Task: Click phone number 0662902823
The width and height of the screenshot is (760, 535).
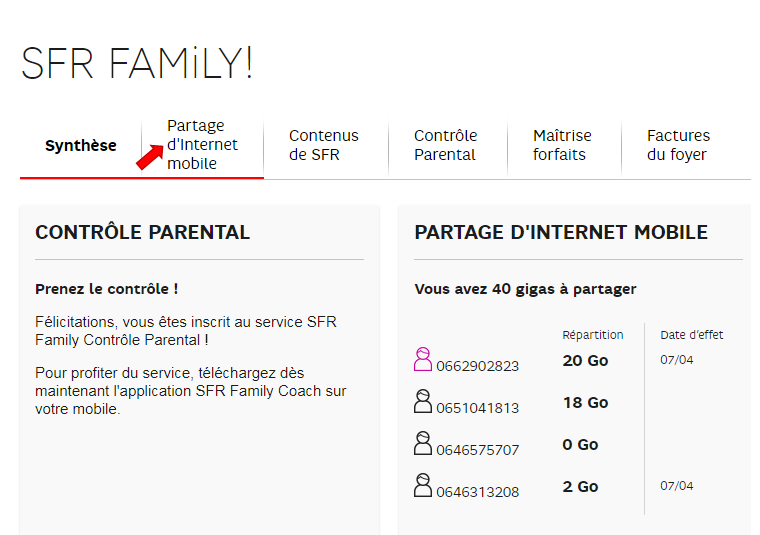Action: click(x=477, y=366)
